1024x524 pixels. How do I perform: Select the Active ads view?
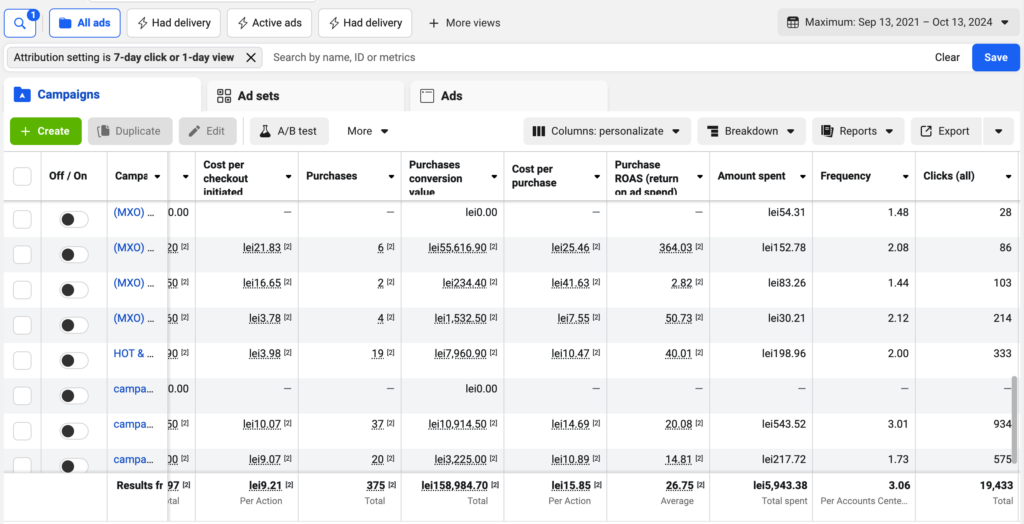(269, 24)
